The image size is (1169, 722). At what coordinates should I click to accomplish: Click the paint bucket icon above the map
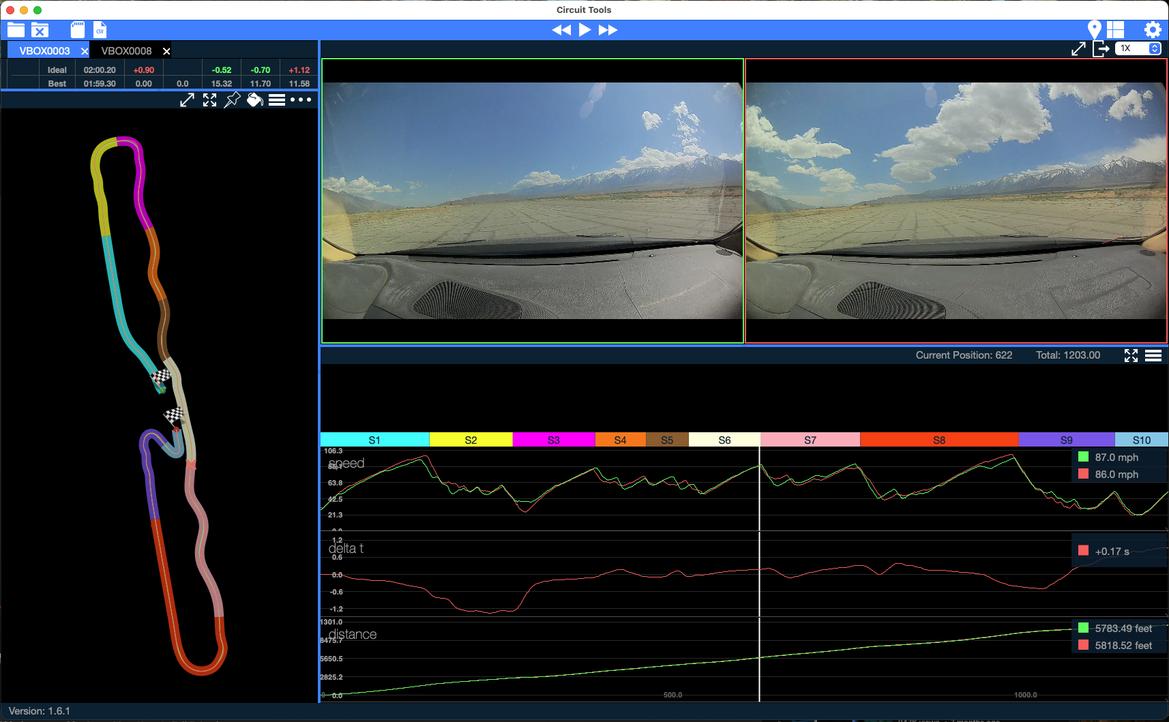(x=255, y=100)
